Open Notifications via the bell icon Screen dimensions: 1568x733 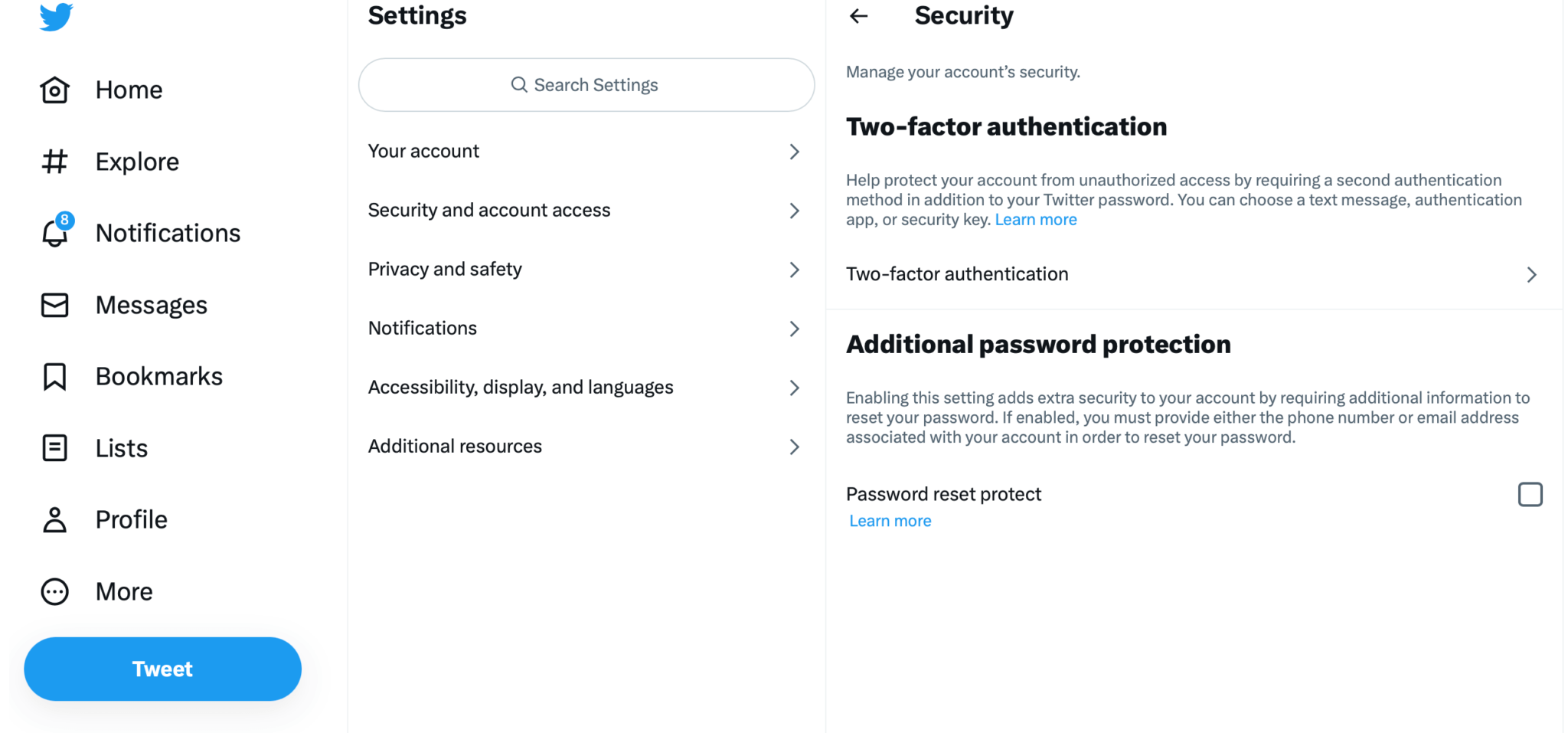point(55,231)
